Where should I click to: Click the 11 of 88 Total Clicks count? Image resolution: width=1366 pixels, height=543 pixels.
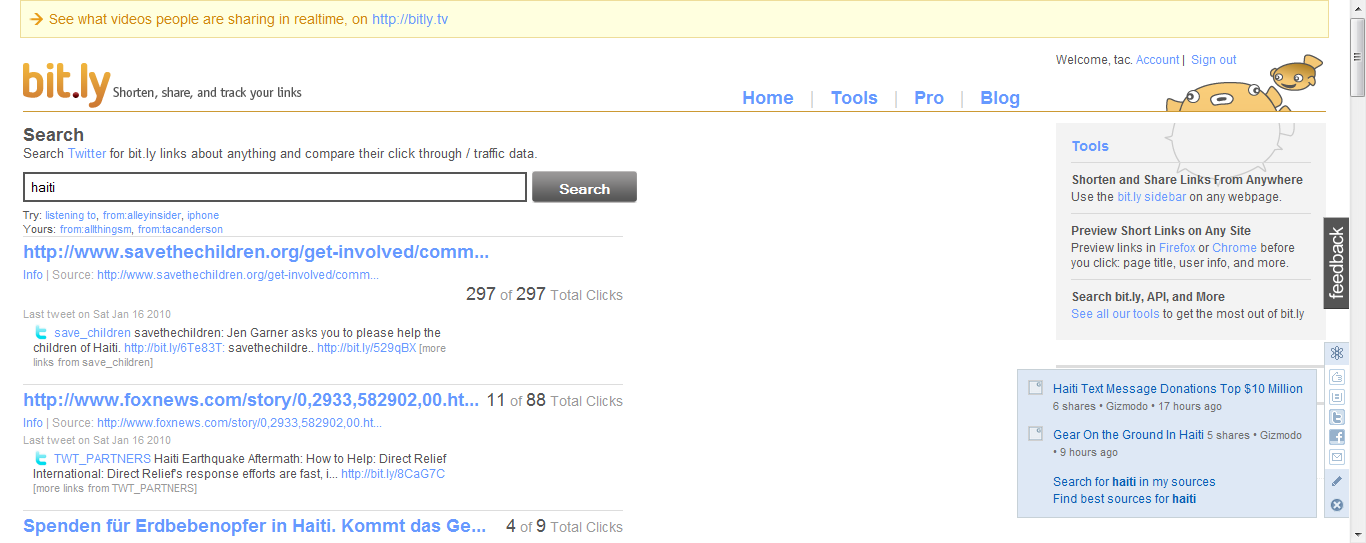pos(555,400)
